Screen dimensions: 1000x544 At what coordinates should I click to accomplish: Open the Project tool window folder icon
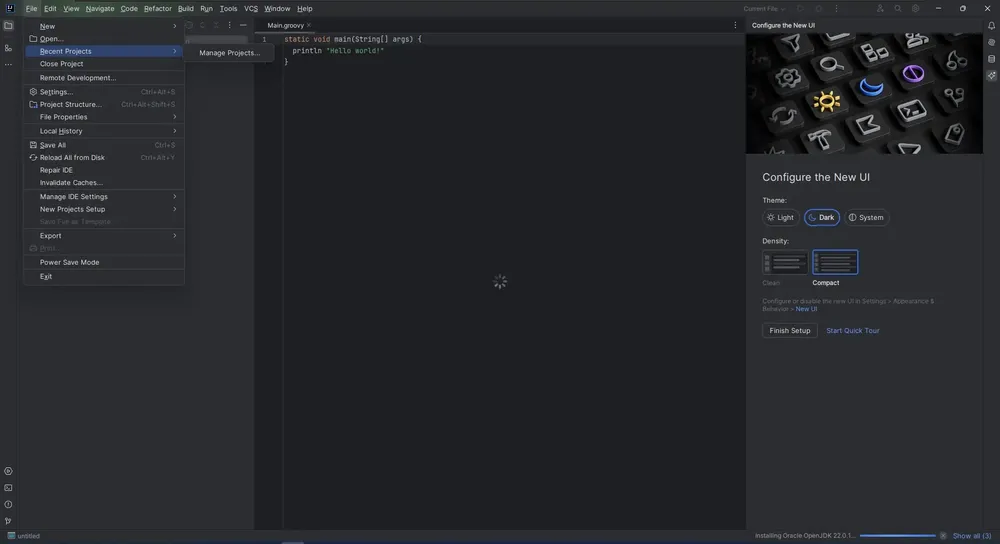point(8,26)
